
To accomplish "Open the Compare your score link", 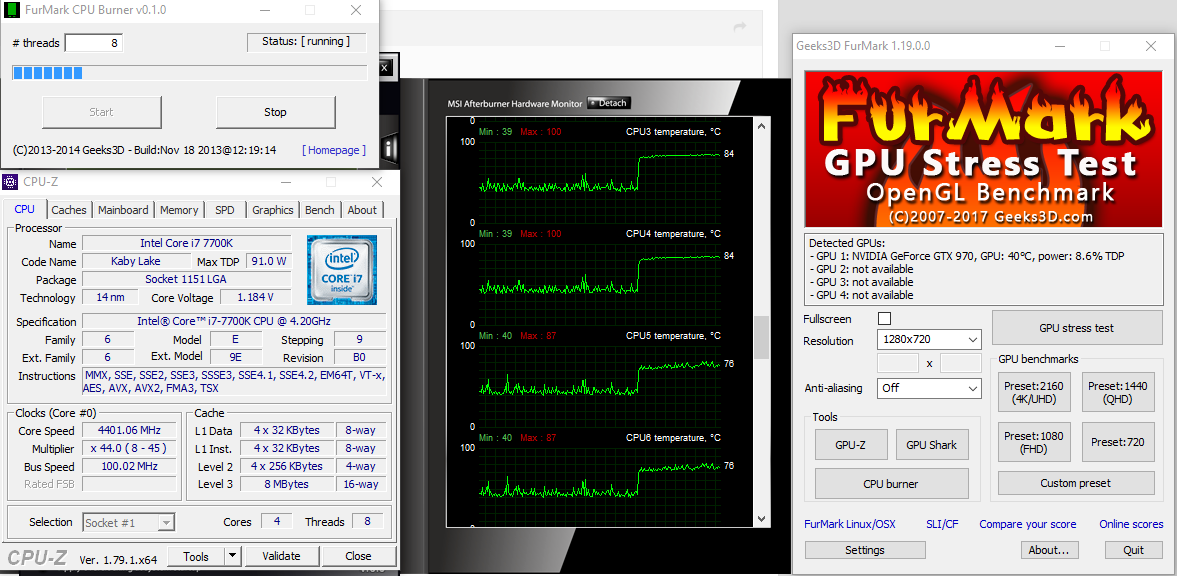I will [1028, 524].
